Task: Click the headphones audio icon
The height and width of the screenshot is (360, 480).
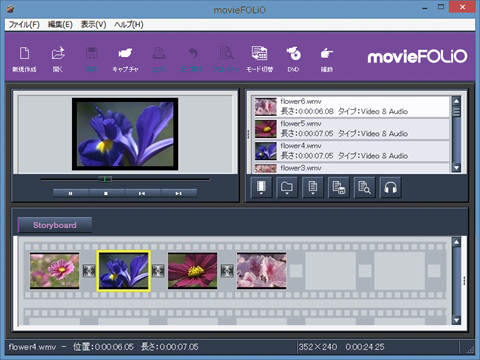Action: coord(390,187)
